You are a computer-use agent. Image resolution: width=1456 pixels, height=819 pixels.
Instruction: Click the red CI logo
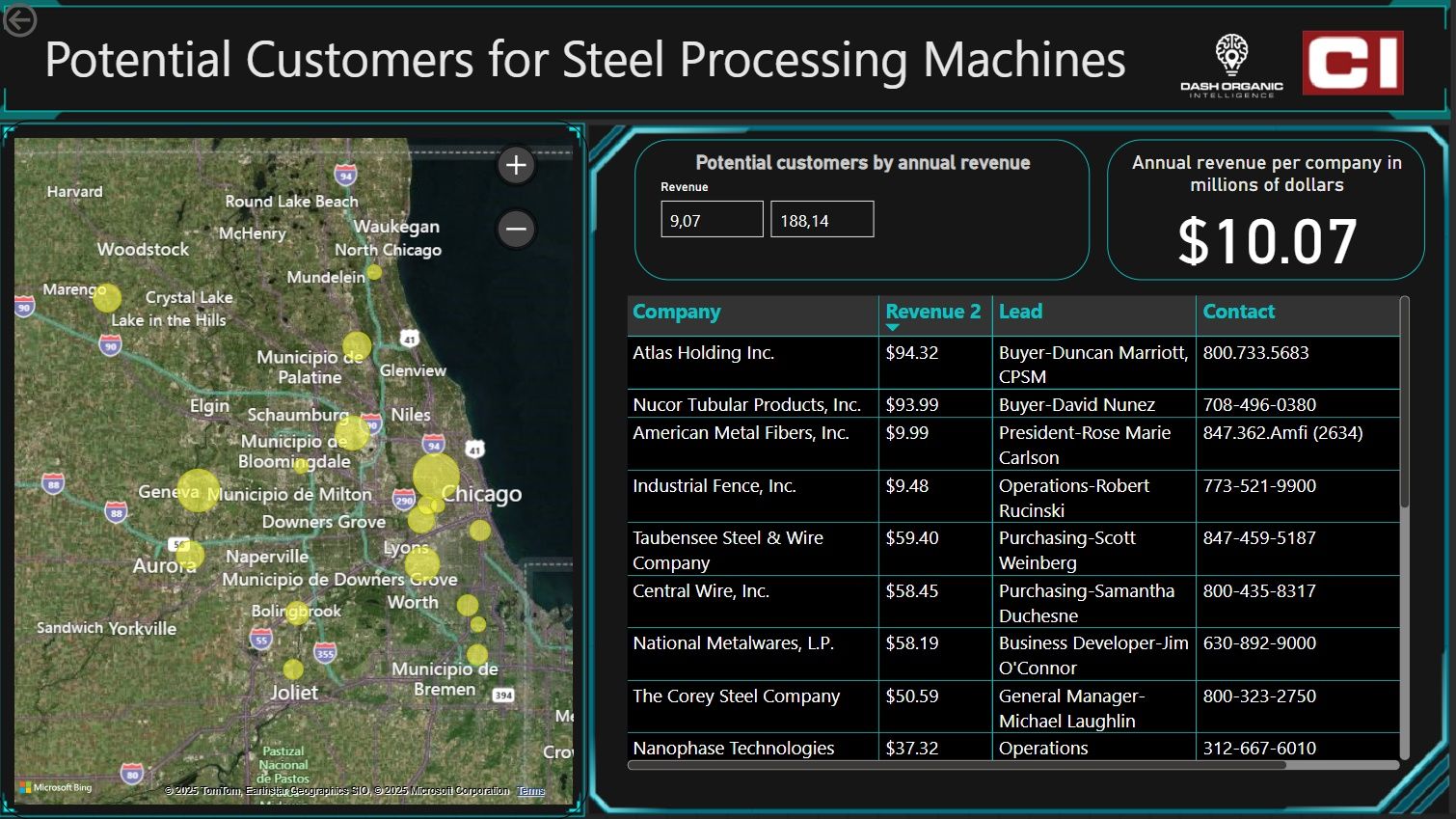(x=1352, y=63)
